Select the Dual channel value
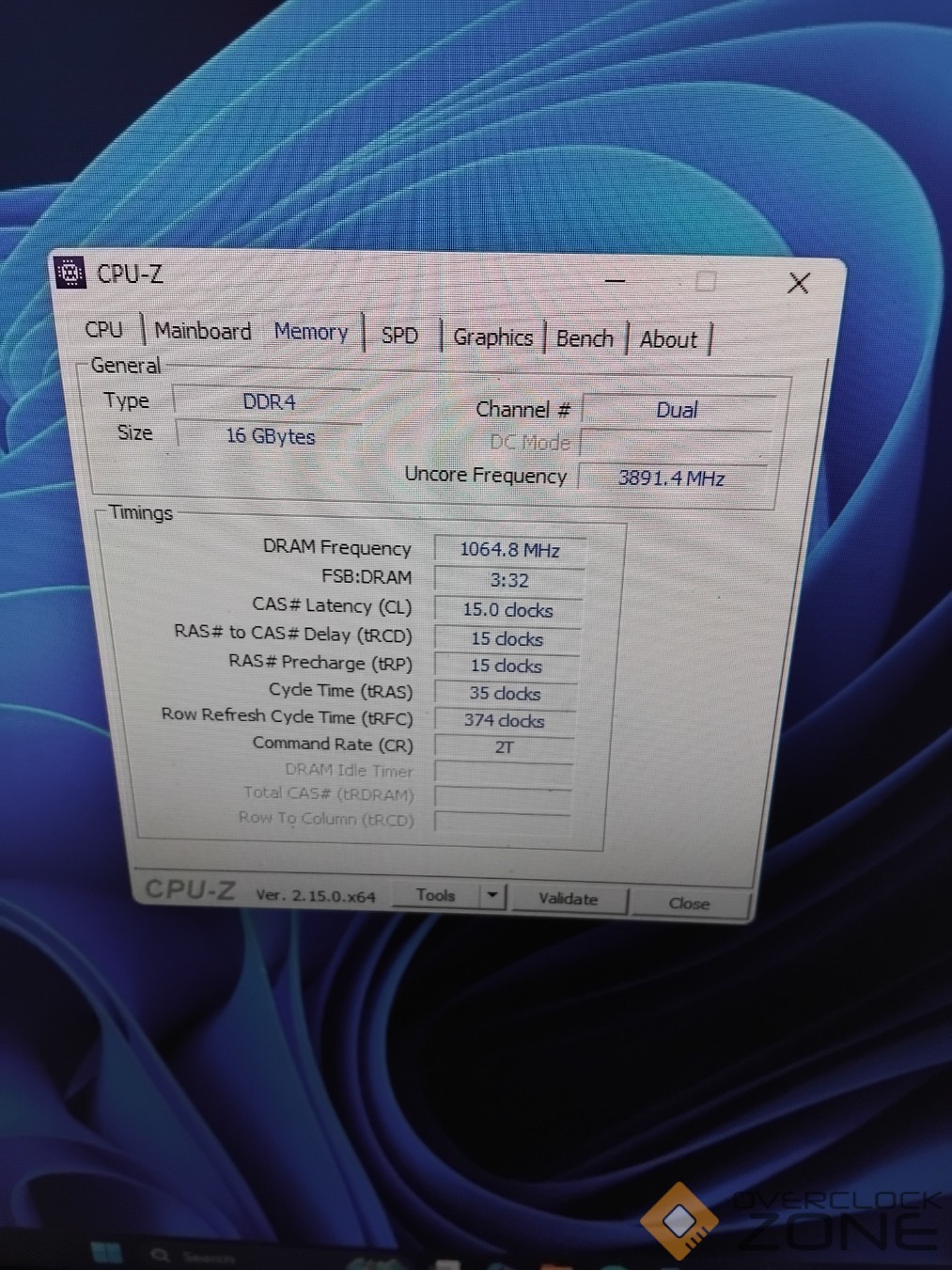This screenshot has height=1270, width=952. click(x=678, y=410)
